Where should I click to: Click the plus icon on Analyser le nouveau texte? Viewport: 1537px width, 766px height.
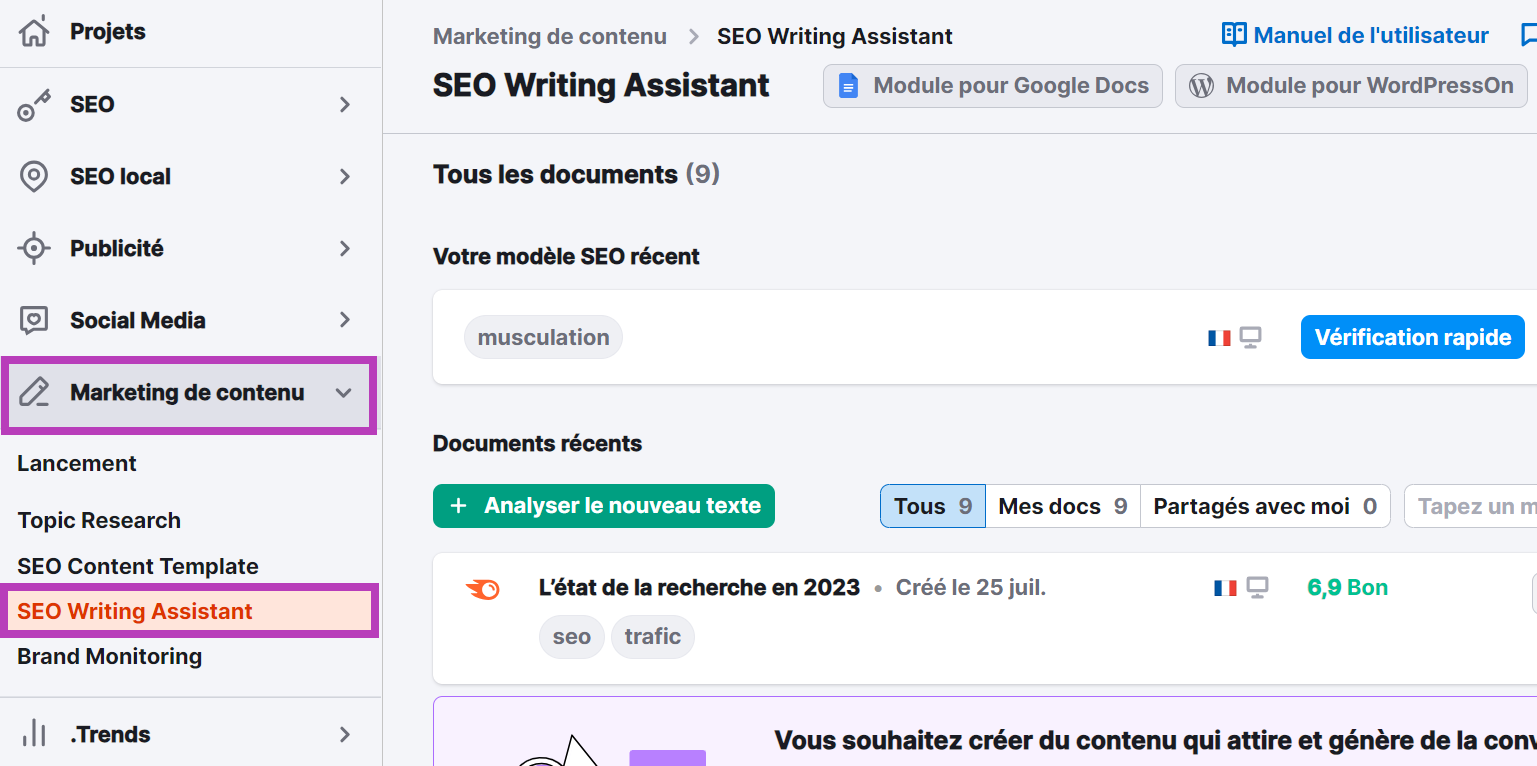coord(459,506)
